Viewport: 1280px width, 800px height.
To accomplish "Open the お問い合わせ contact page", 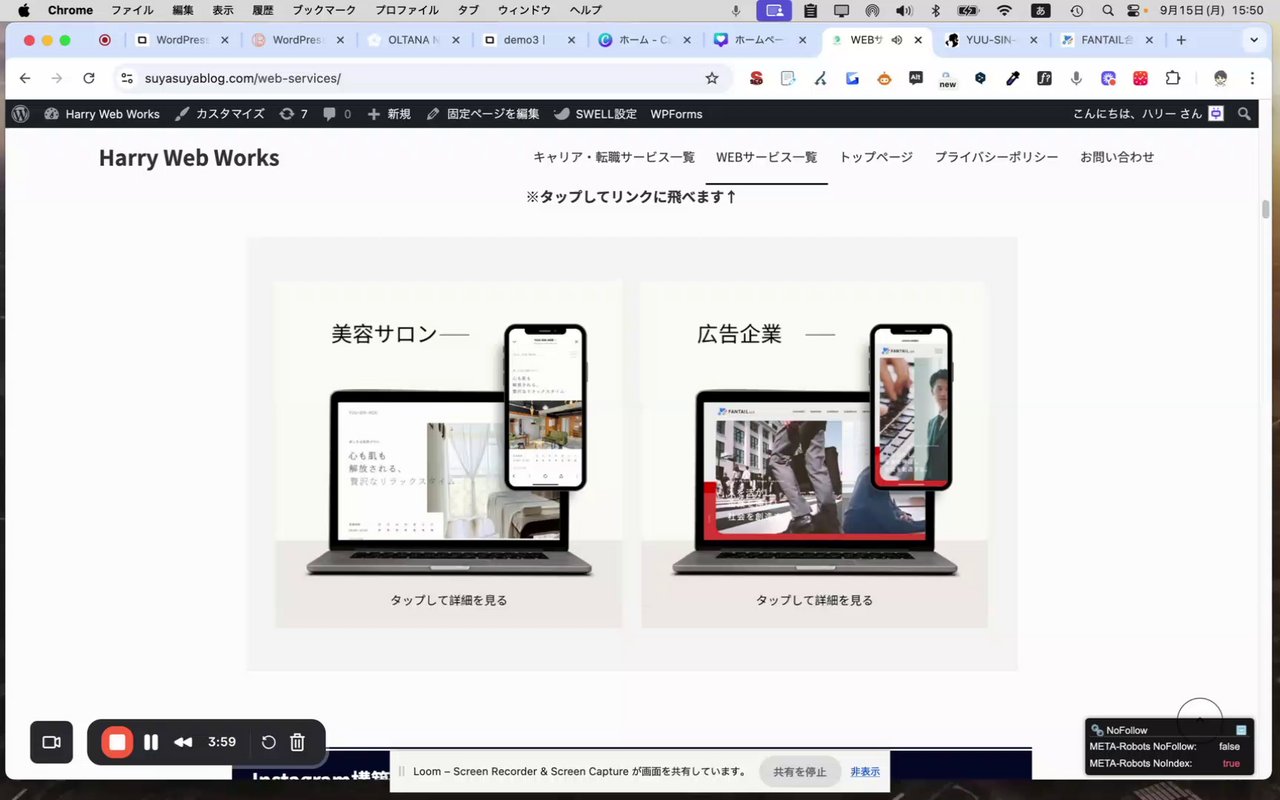I will (x=1117, y=157).
